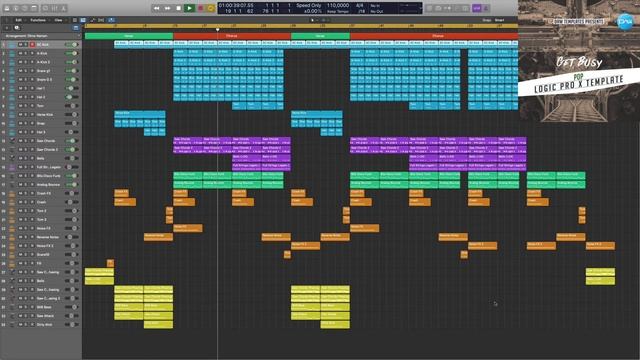Toggle the Metronome click button
This screenshot has height=360, width=640.
coord(486,8)
